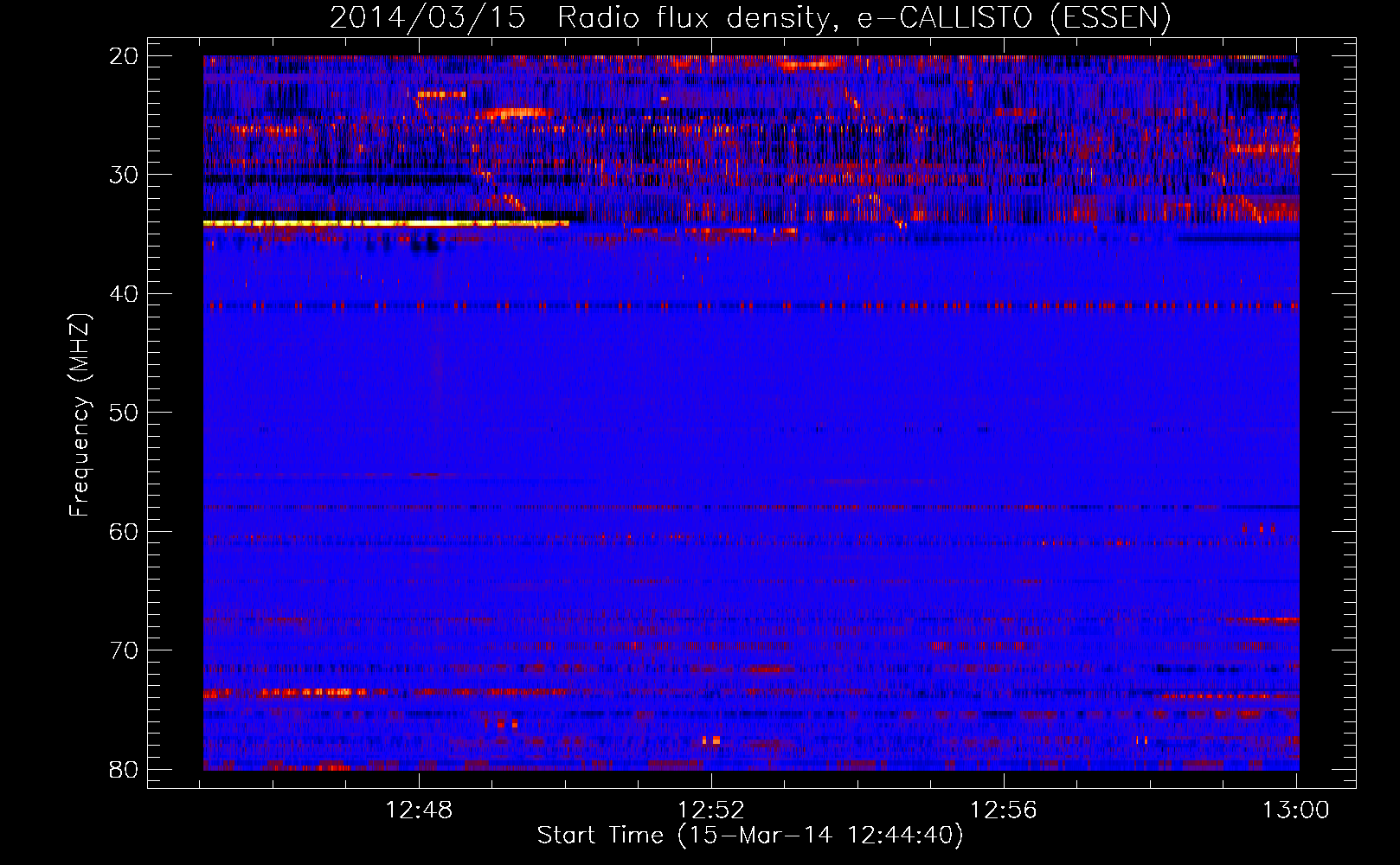Click the 40 MHz frequency tick label

pyautogui.click(x=124, y=294)
